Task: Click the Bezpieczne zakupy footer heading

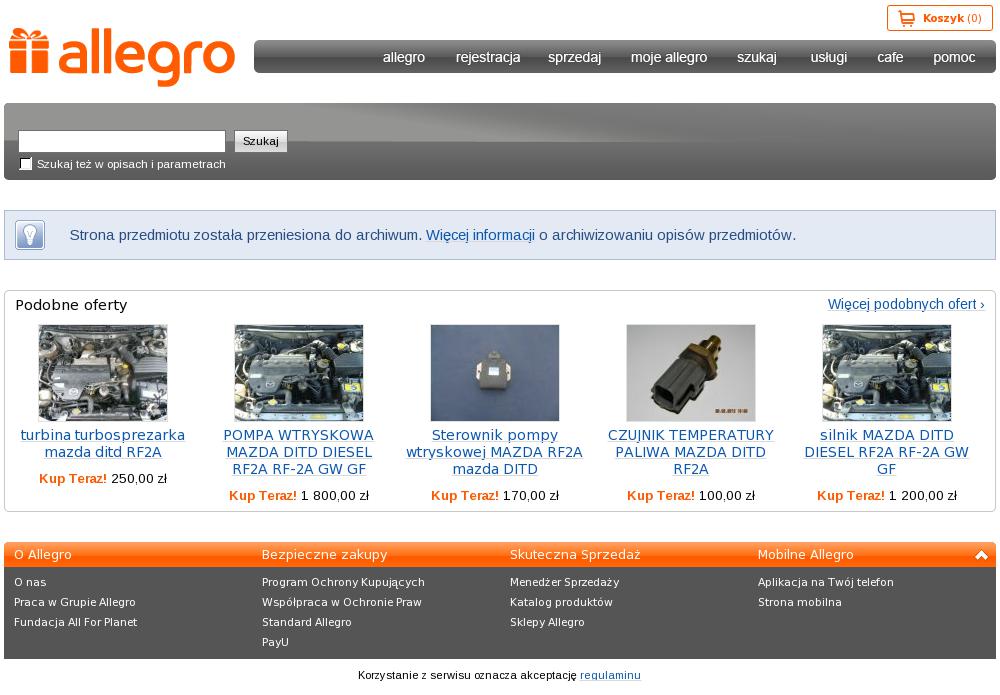Action: (x=325, y=555)
